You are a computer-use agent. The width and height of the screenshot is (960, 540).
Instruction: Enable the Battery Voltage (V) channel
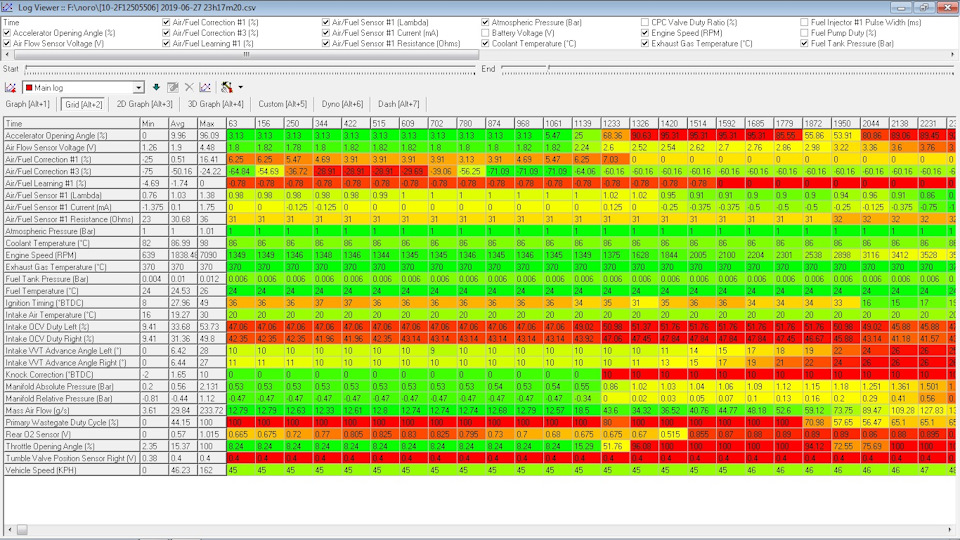coord(485,33)
